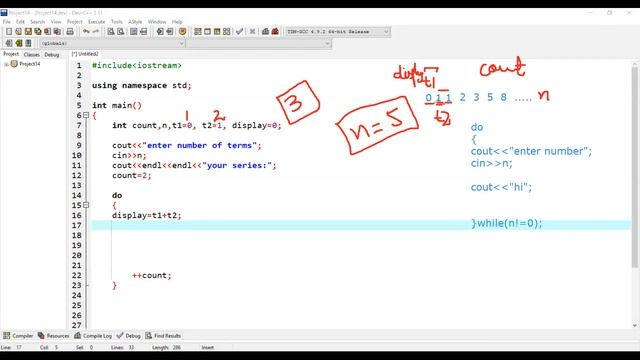The image size is (640, 360).
Task: Click the Run toolbar icon
Action: [207, 31]
